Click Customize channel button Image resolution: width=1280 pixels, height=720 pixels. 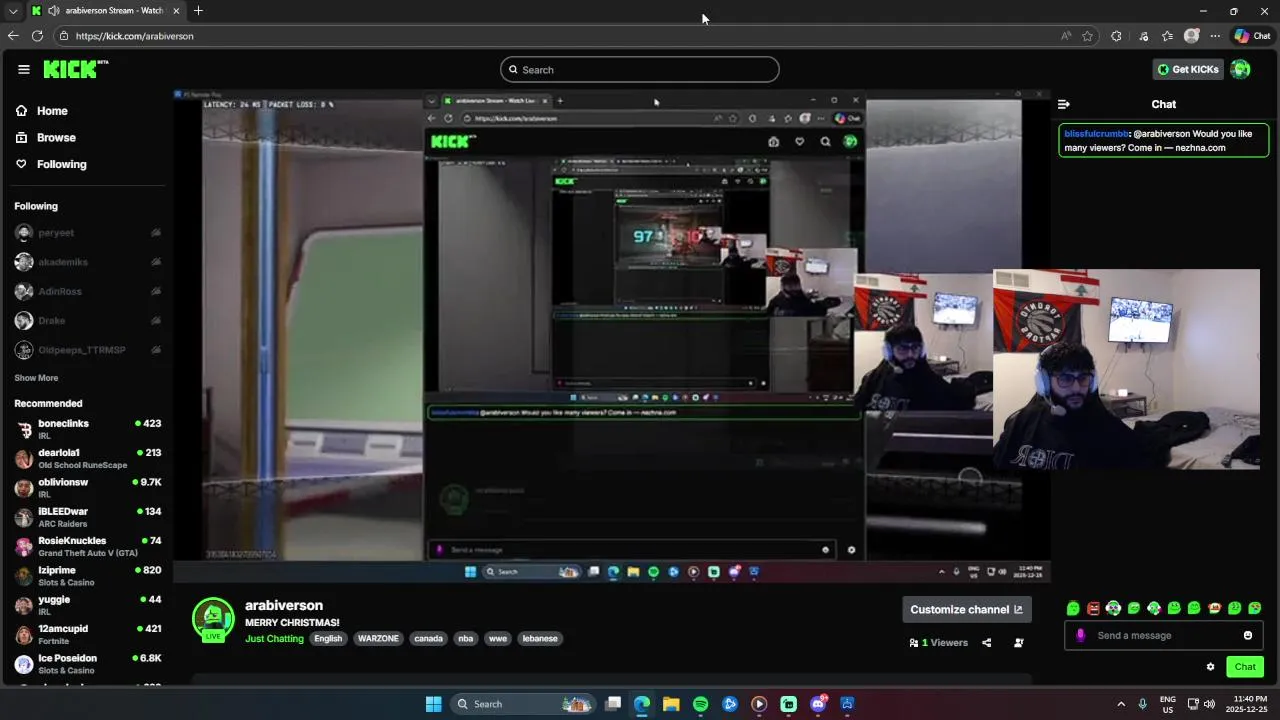click(x=966, y=610)
